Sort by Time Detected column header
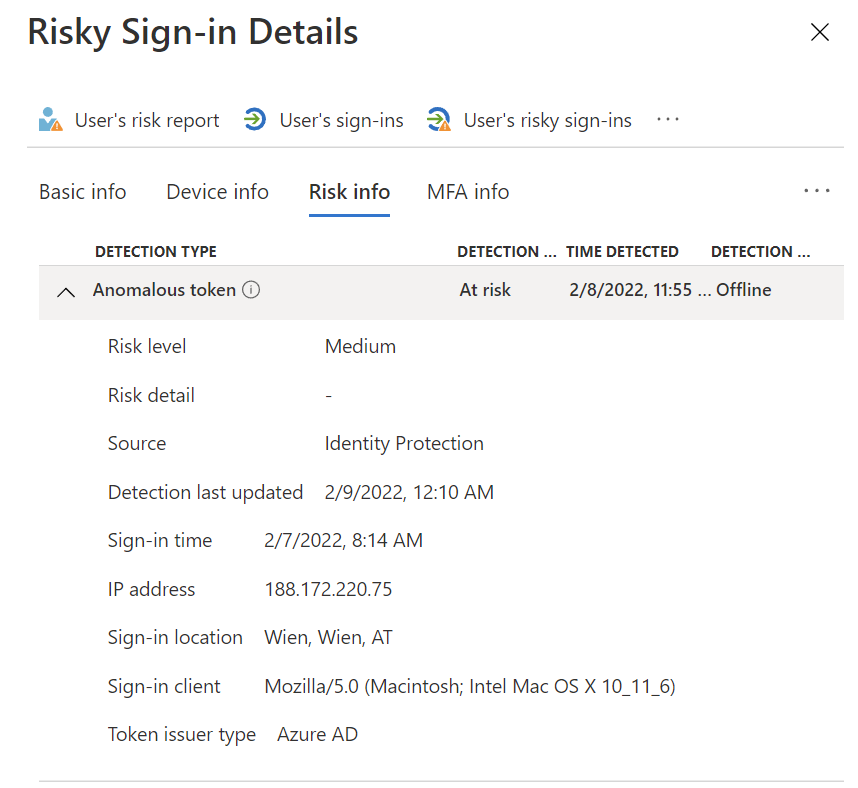The image size is (858, 788). (x=622, y=252)
